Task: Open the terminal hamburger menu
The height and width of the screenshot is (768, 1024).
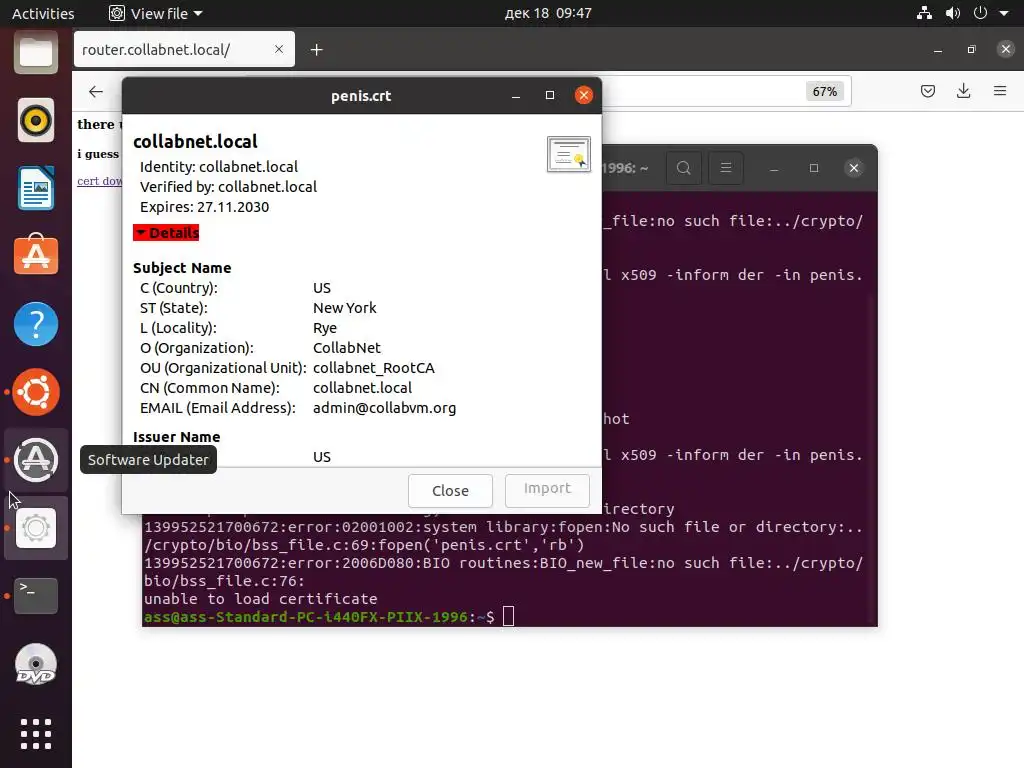Action: point(726,168)
